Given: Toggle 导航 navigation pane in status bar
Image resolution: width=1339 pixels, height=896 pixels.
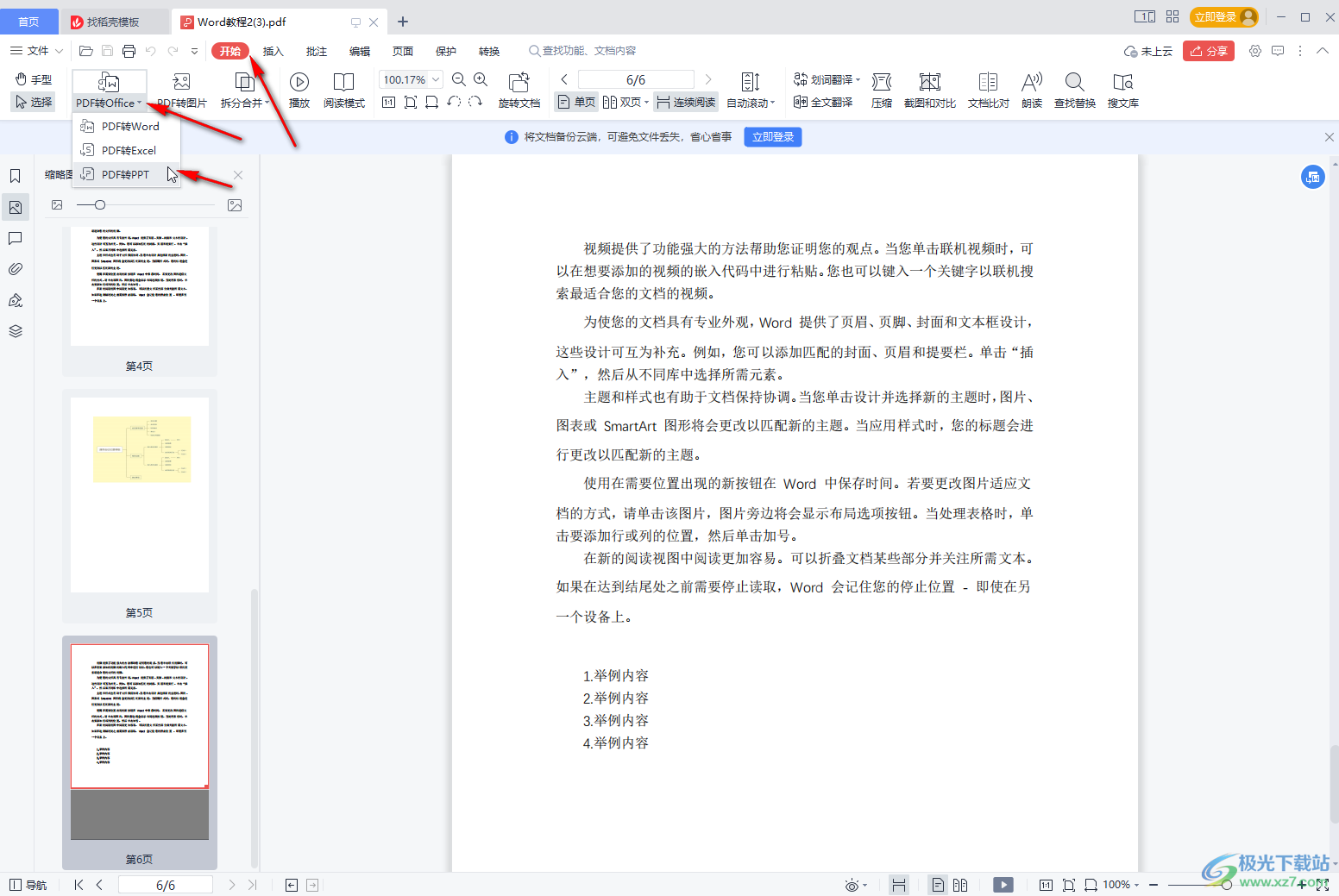Looking at the screenshot, I should point(28,885).
